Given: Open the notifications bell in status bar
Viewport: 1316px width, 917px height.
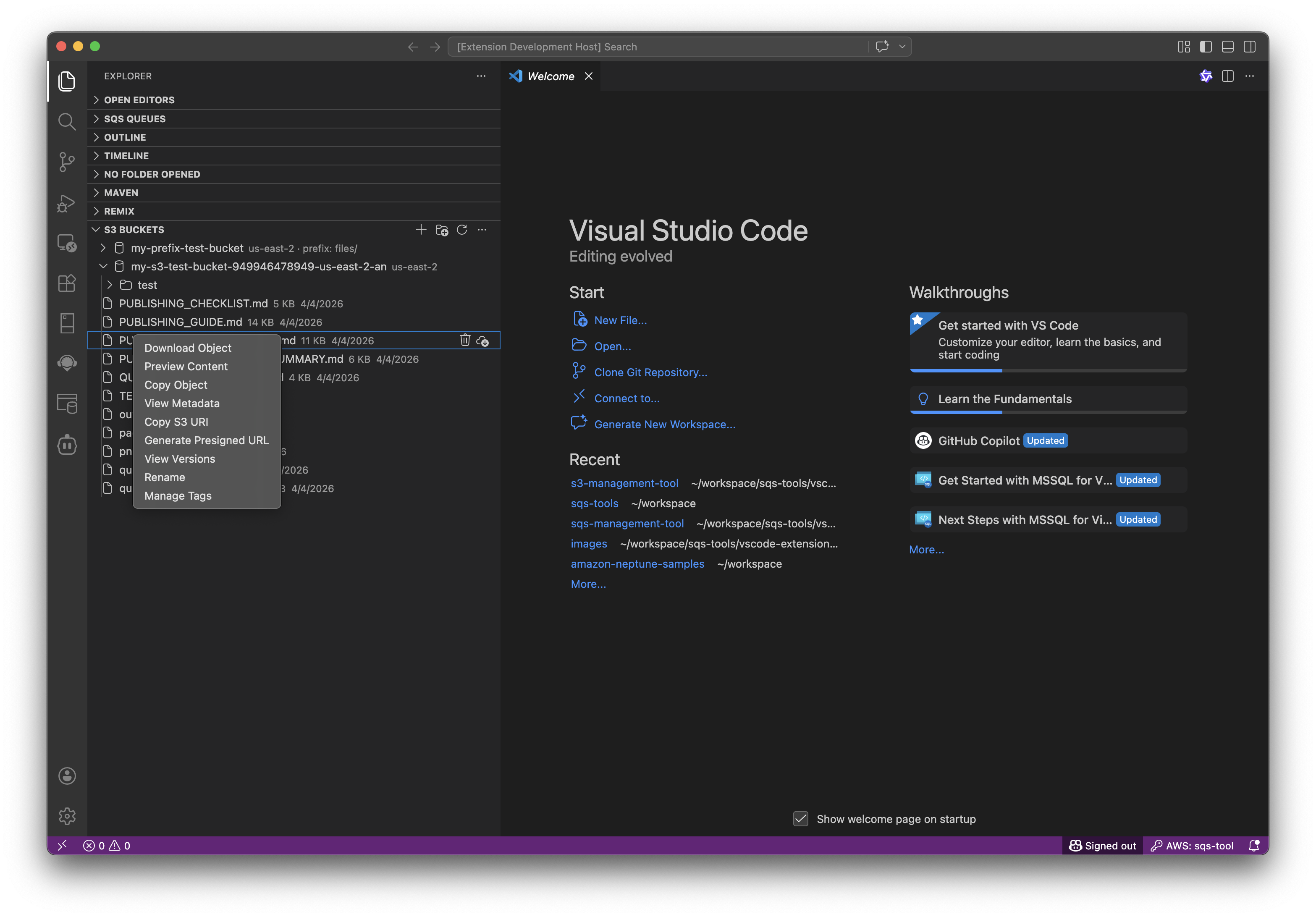Looking at the screenshot, I should pyautogui.click(x=1254, y=845).
